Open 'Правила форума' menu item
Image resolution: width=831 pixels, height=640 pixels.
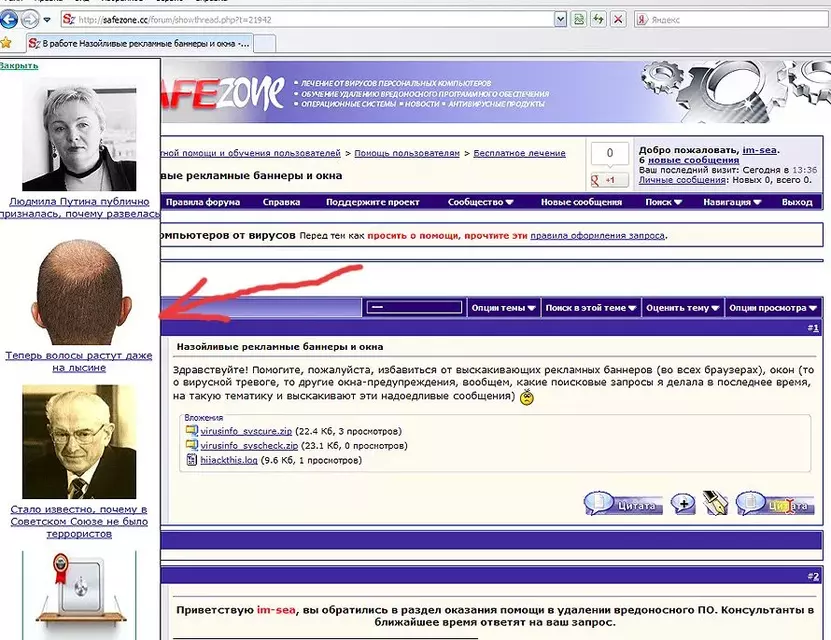pyautogui.click(x=203, y=202)
